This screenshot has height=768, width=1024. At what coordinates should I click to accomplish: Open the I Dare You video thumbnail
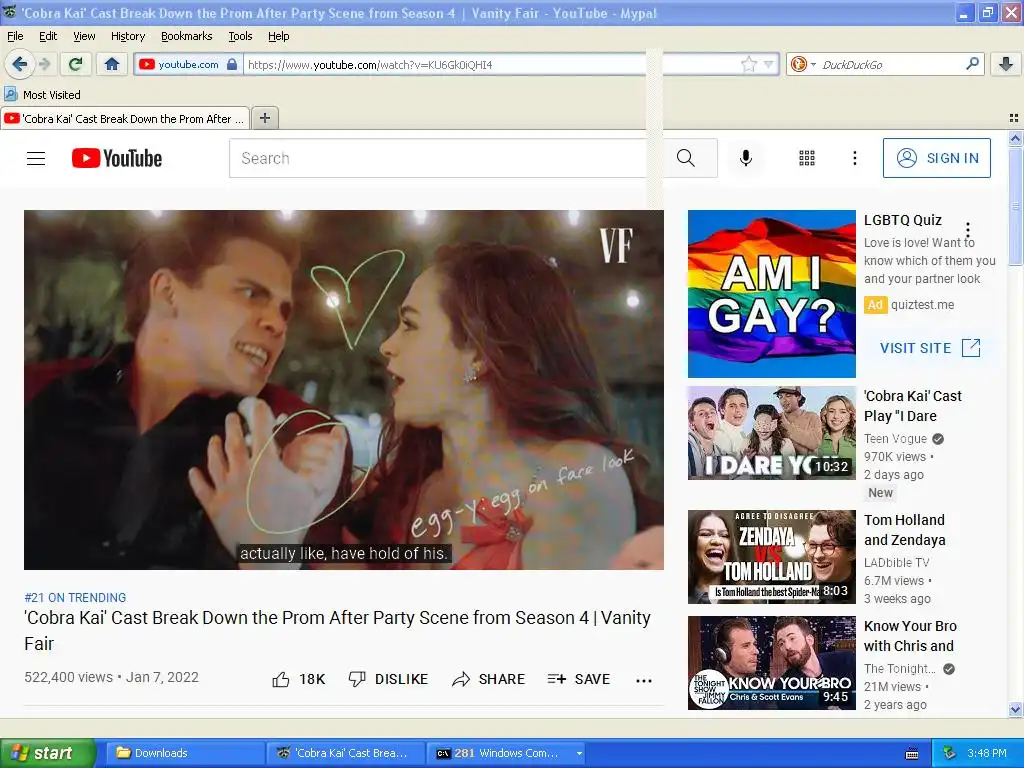(771, 432)
